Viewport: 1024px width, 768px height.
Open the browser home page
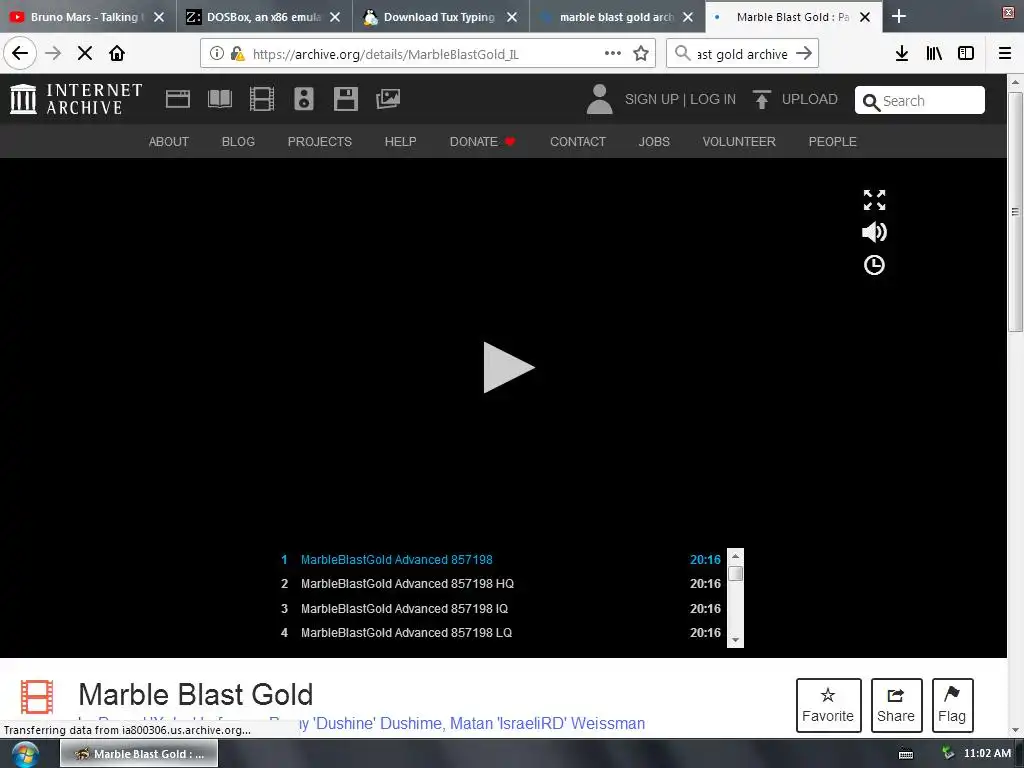coord(117,53)
